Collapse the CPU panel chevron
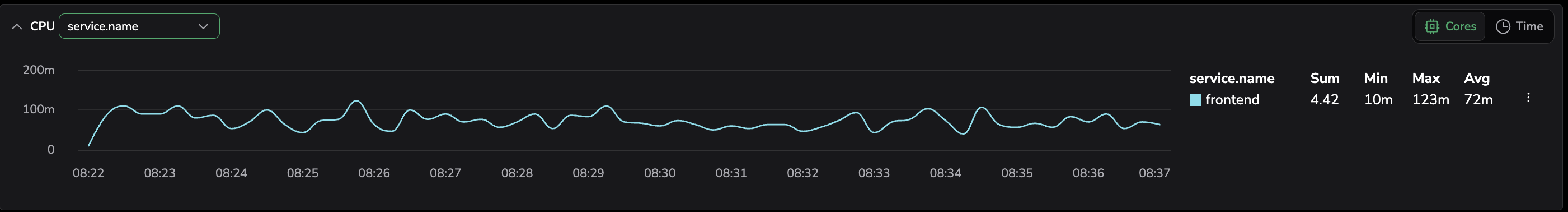Viewport: 1568px width, 212px height. 17,26
